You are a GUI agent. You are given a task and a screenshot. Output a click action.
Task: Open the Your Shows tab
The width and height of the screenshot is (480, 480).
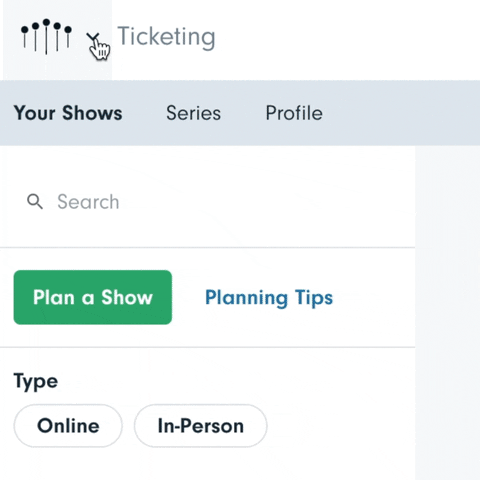68,113
